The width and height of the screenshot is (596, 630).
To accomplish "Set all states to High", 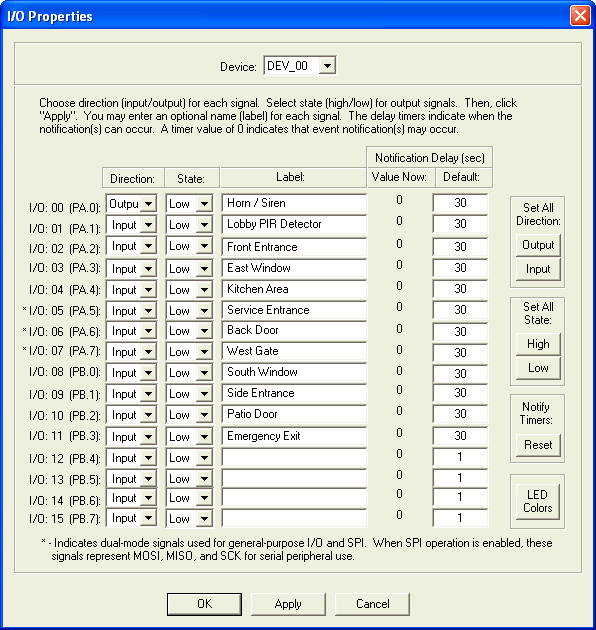I will pos(538,344).
